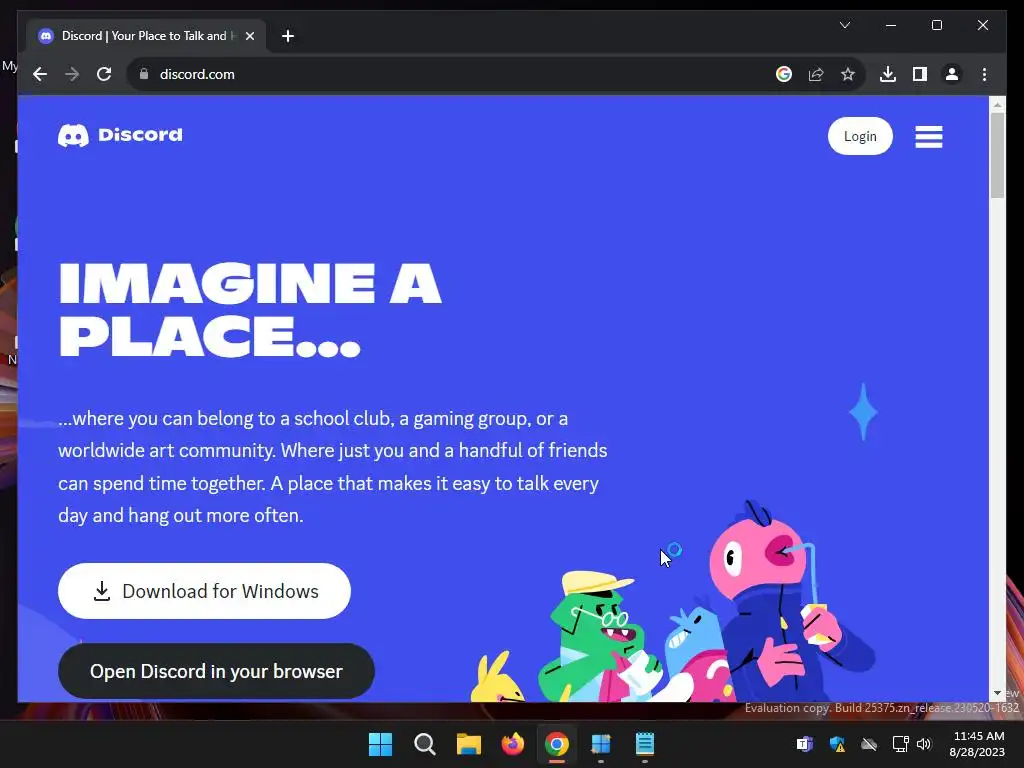Open Firefox from taskbar
1024x768 pixels.
point(513,744)
